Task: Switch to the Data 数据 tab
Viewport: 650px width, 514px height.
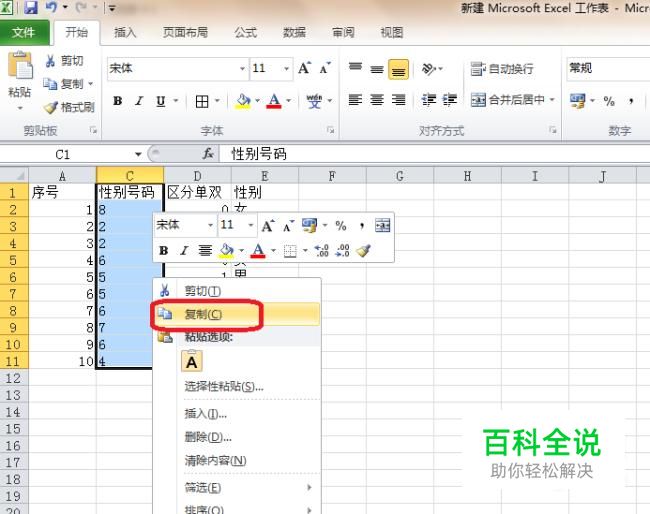Action: coord(294,32)
